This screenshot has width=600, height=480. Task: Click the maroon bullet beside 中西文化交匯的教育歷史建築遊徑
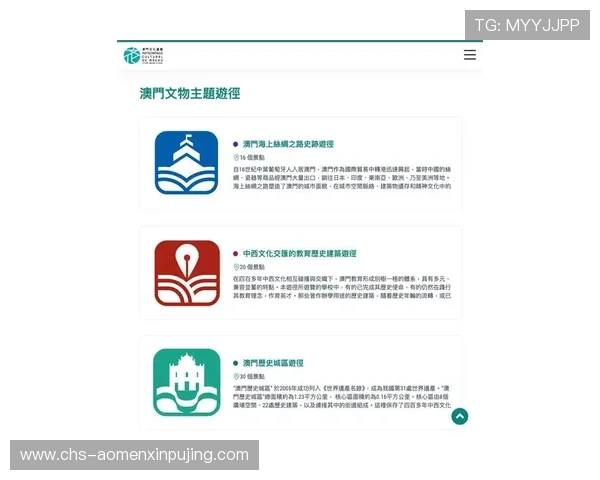pos(236,254)
